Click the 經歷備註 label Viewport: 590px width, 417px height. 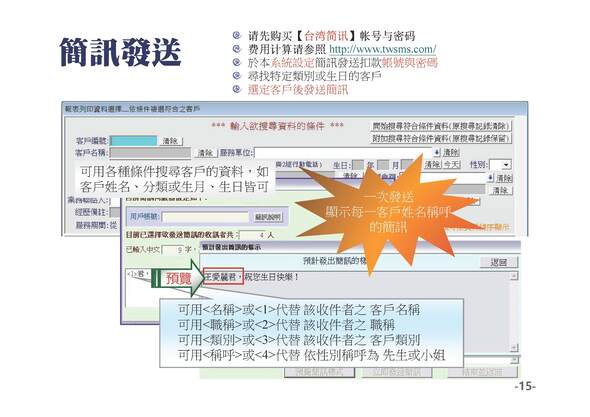[91, 212]
